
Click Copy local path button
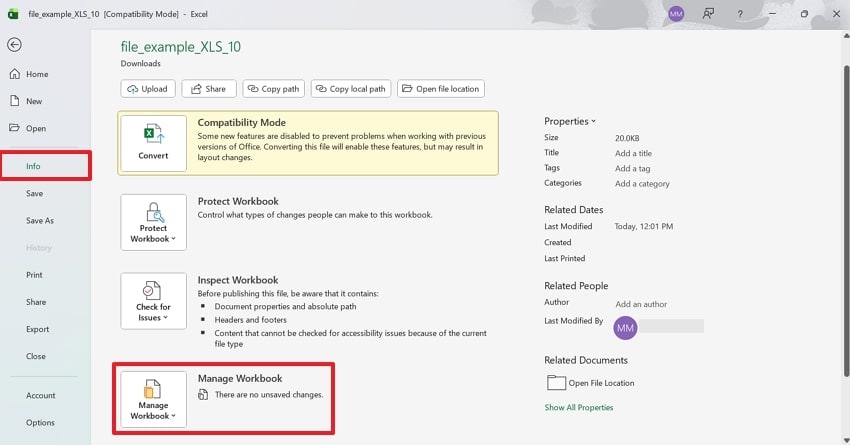coord(351,89)
